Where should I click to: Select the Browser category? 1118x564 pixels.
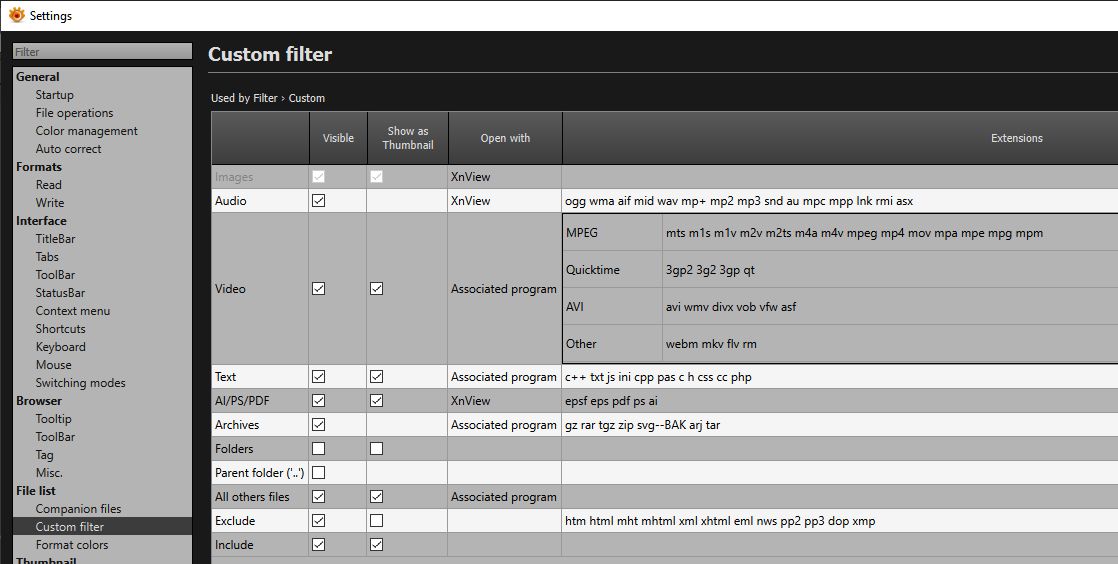39,401
